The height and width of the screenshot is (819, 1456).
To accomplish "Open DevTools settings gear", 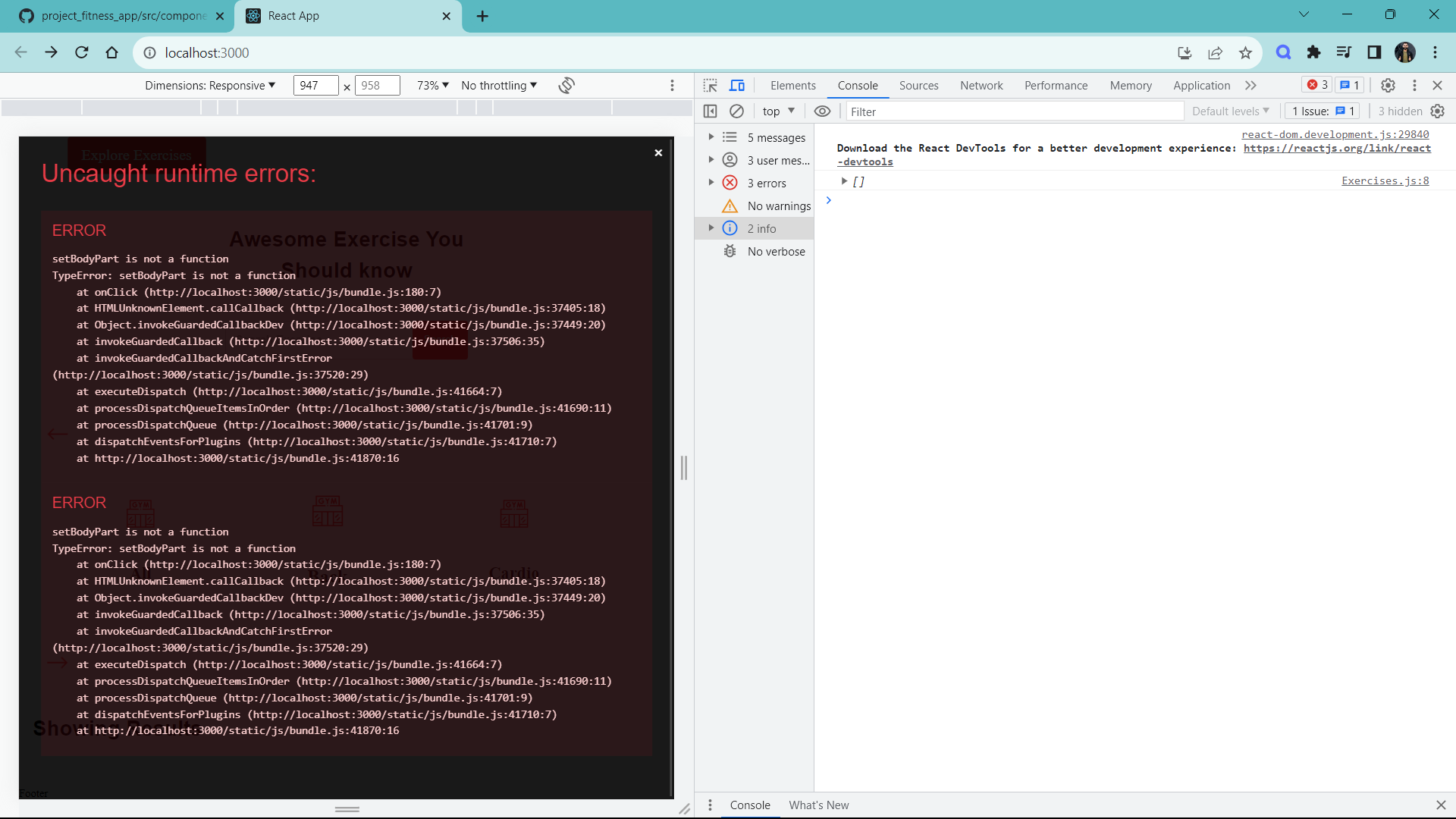I will click(1388, 85).
